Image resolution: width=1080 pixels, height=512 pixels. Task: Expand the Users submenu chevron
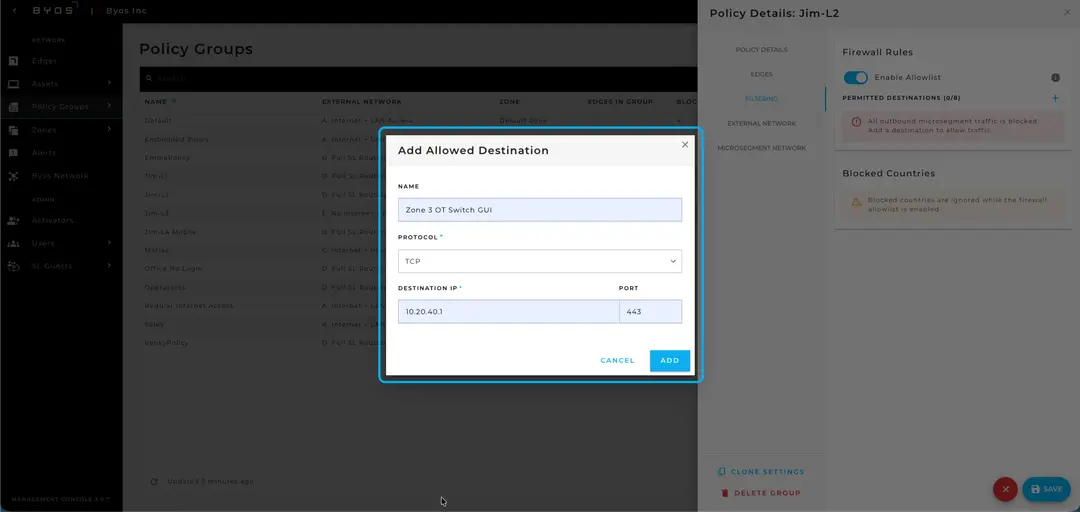coord(109,243)
